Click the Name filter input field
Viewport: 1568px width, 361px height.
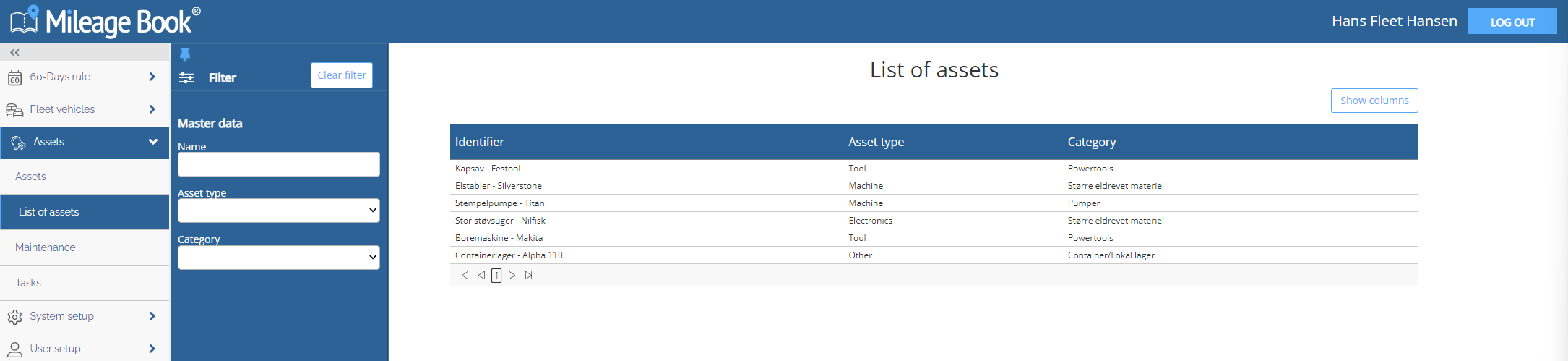(279, 164)
